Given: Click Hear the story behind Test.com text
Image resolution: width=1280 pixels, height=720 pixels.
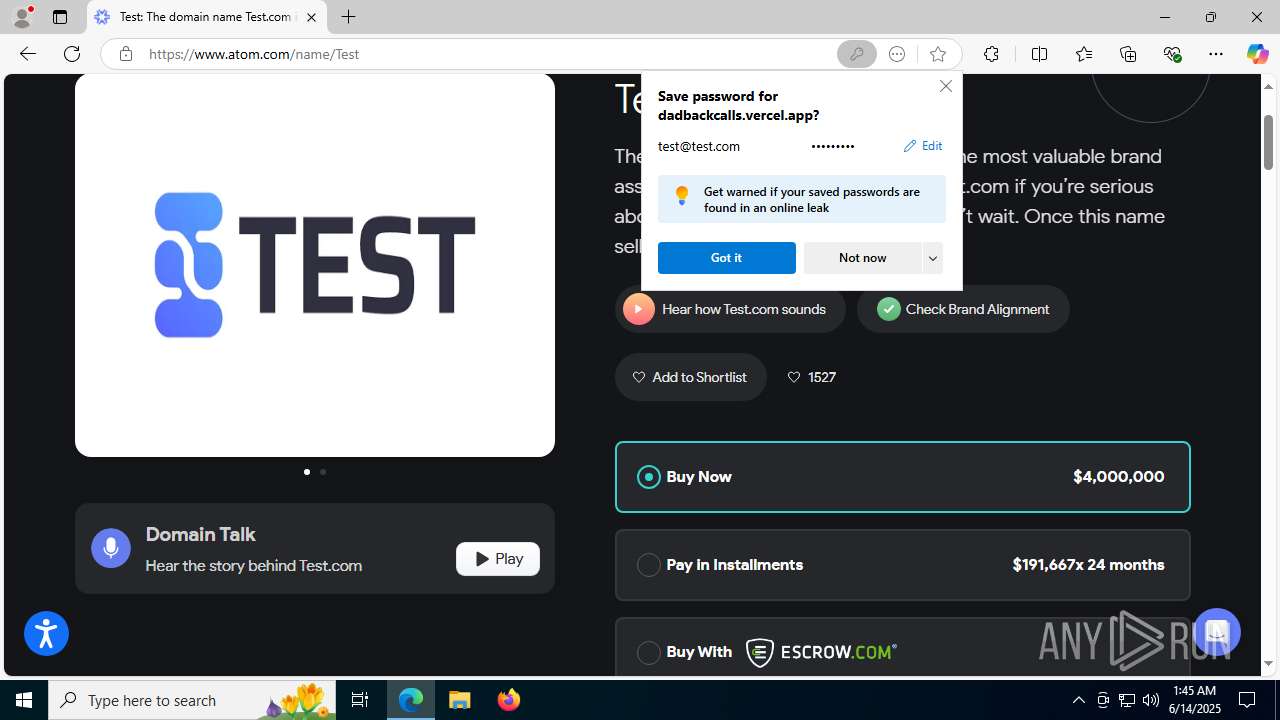Looking at the screenshot, I should (254, 566).
